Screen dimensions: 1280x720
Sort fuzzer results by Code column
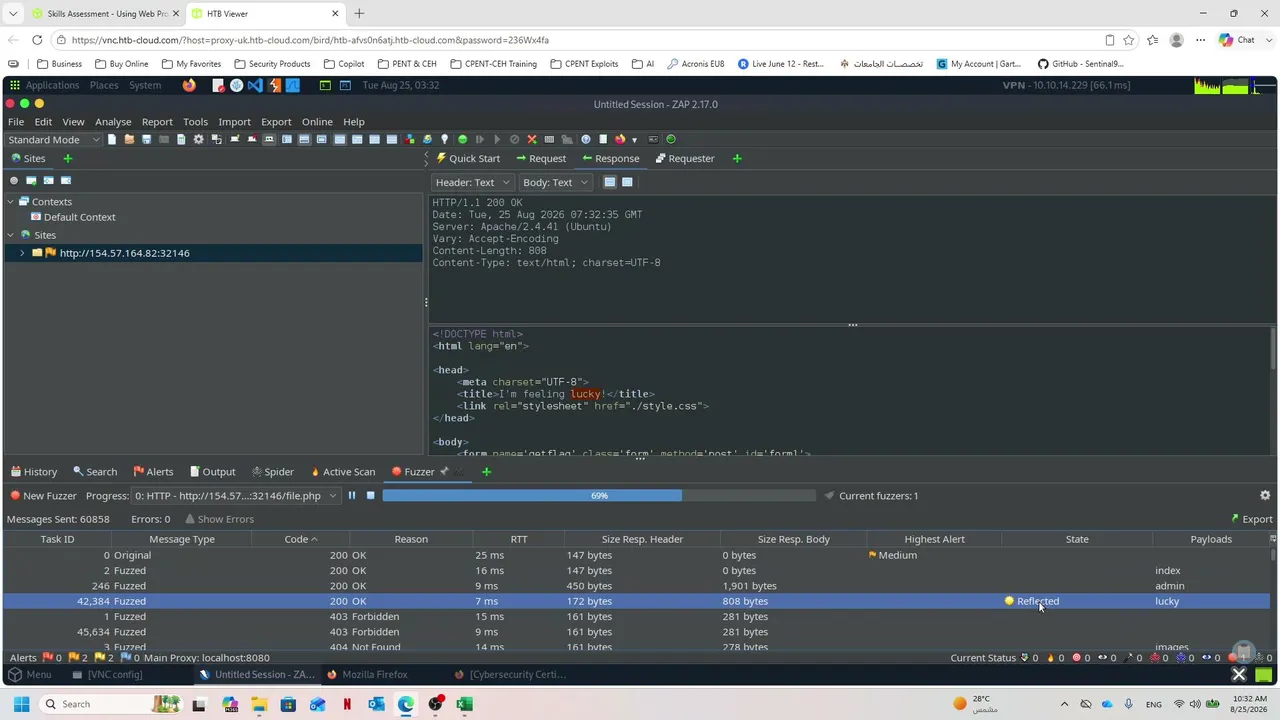pos(301,539)
